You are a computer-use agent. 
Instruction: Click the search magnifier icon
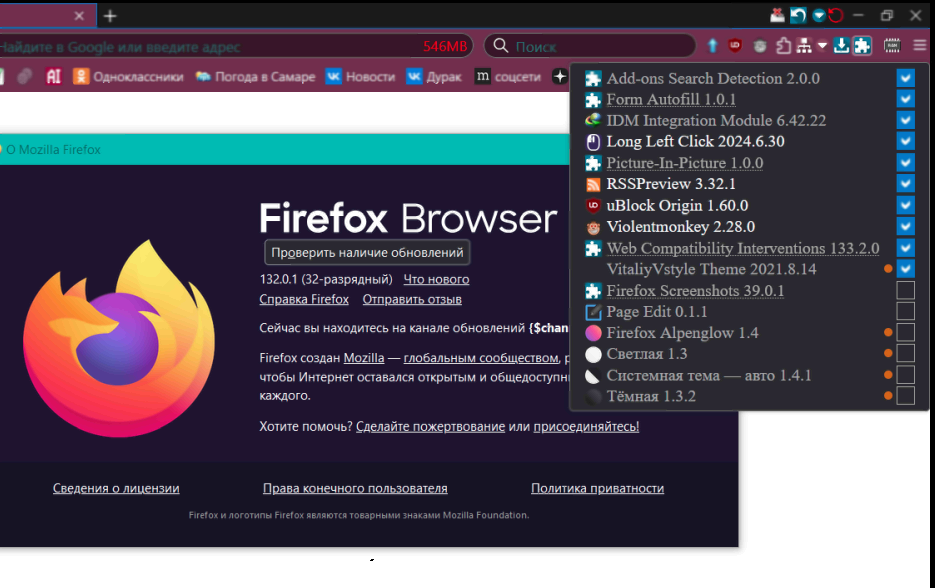pos(501,46)
